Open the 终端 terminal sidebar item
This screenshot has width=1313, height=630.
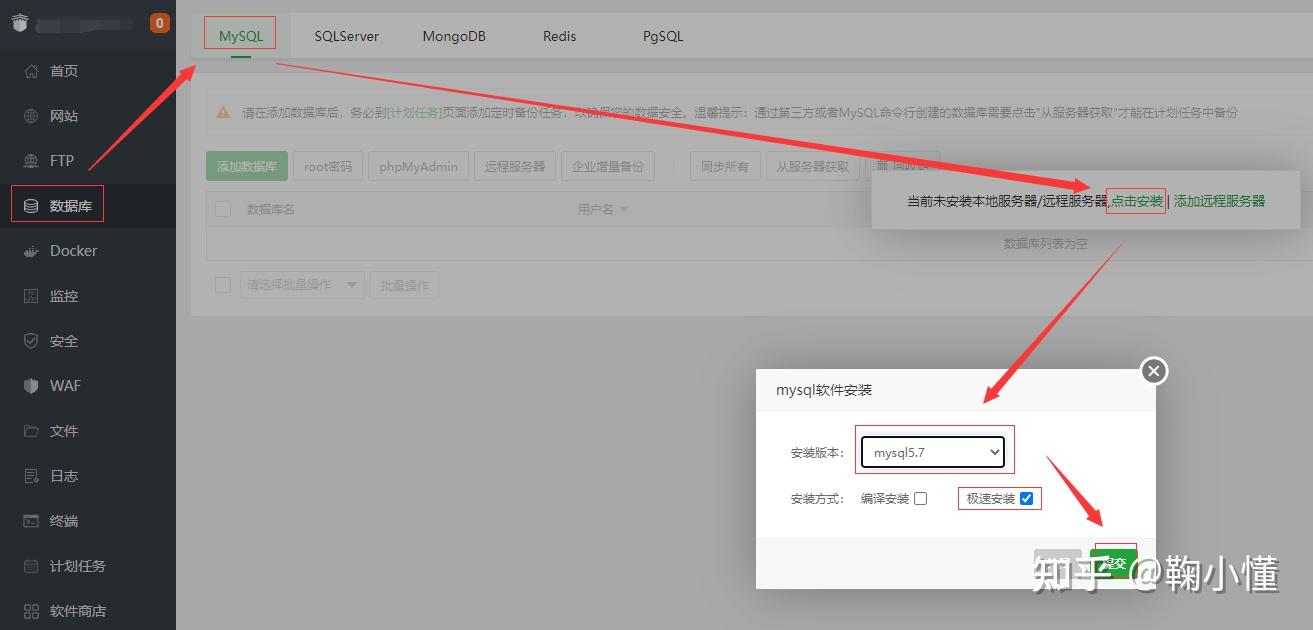(x=87, y=521)
